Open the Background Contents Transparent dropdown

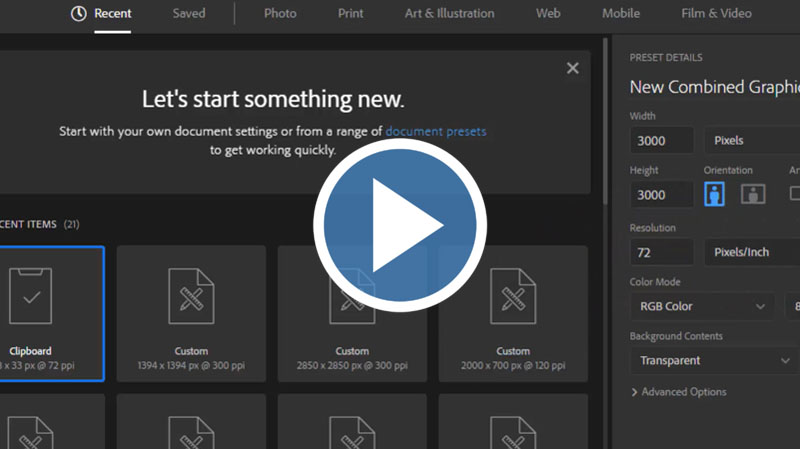click(x=714, y=360)
